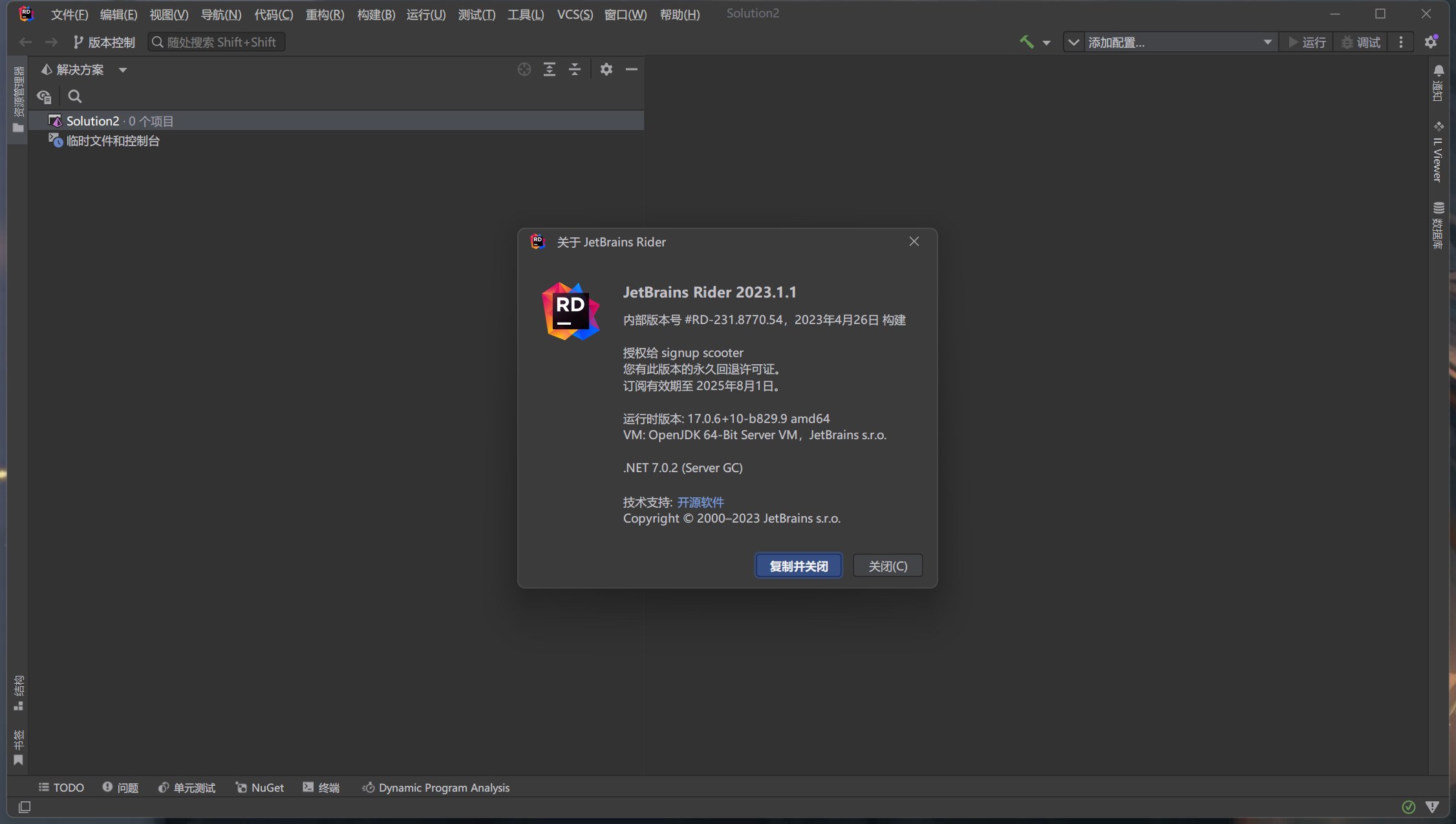
Task: Click the green checkmark status icon
Action: 1409,807
